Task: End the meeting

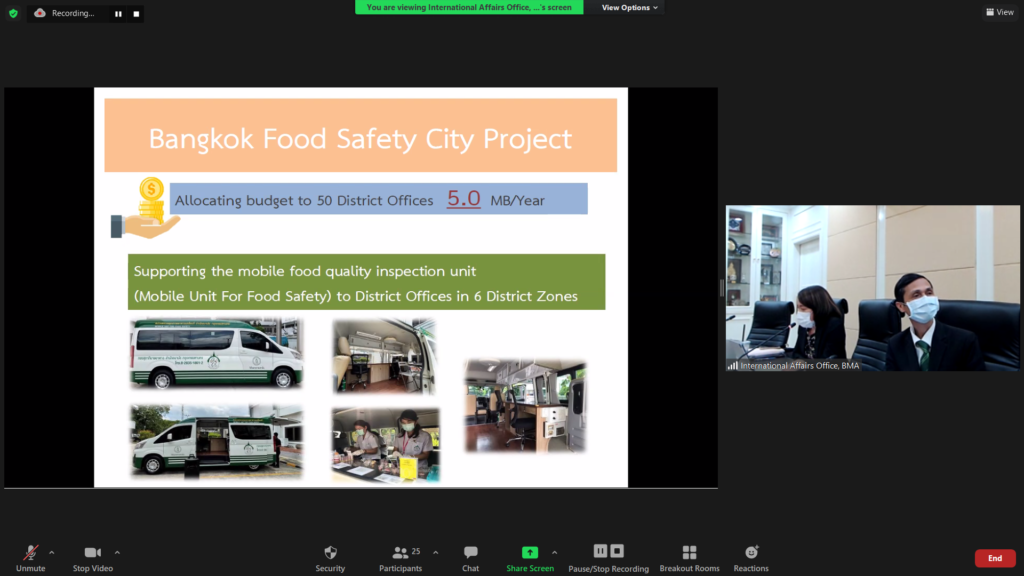Action: pos(994,558)
